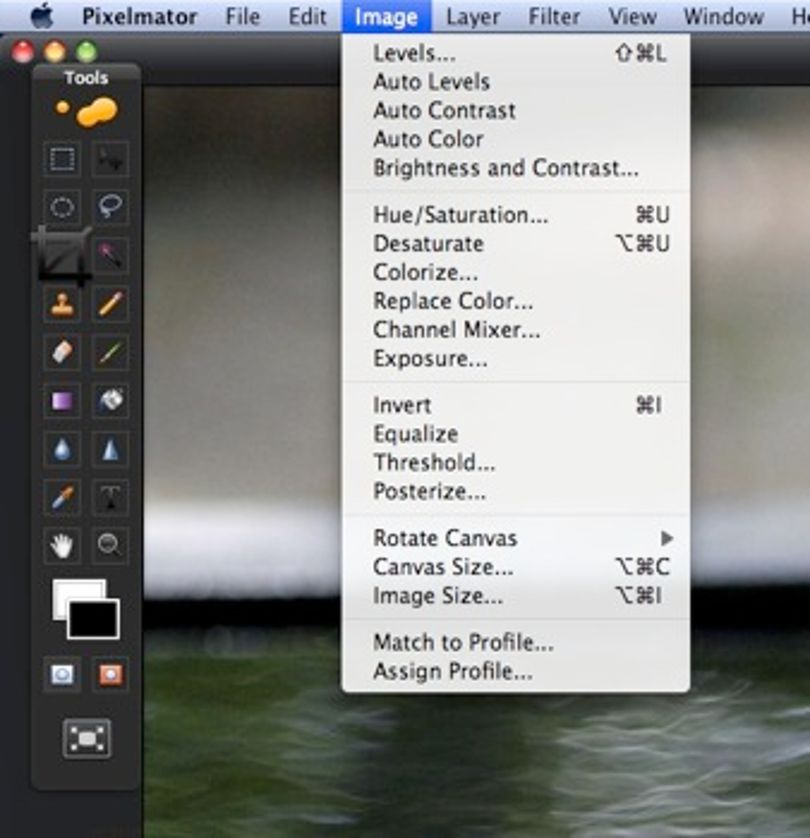Select the Lasso tool
Screen dimensions: 810x838
tap(110, 207)
